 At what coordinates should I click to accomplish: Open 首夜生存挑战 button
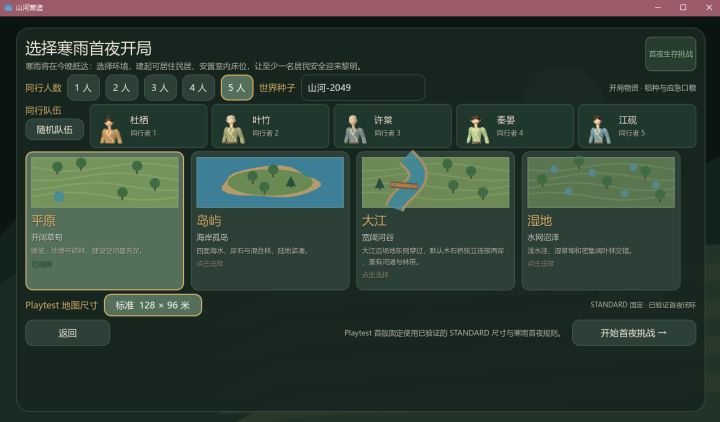pos(670,54)
